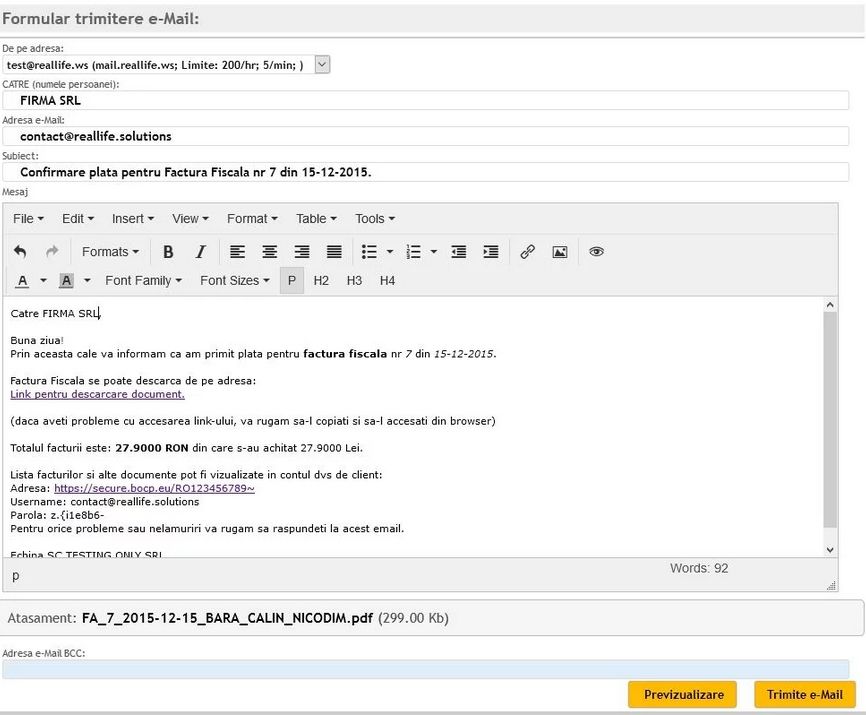
Task: Align text to center
Action: (x=269, y=252)
